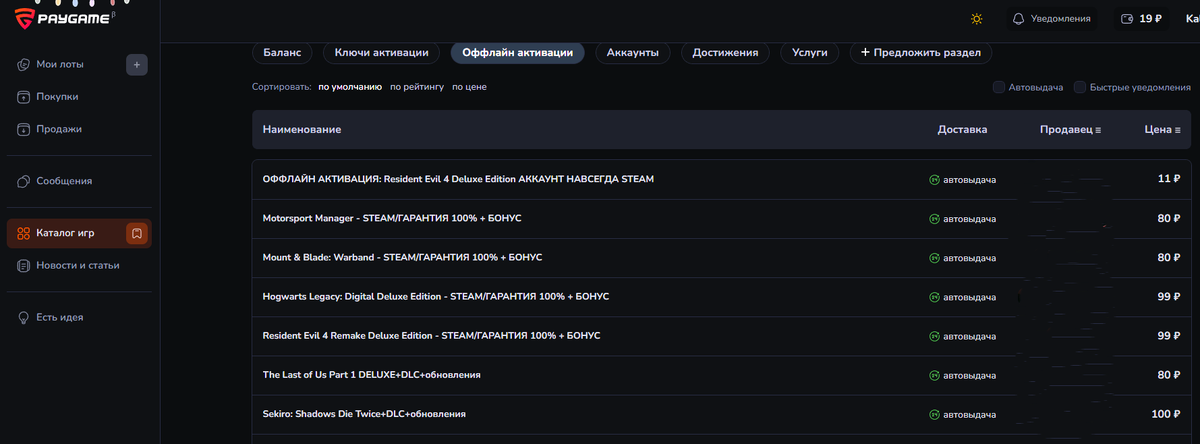Image resolution: width=1200 pixels, height=444 pixels.
Task: Switch to the Аккаунты tab
Action: (633, 52)
